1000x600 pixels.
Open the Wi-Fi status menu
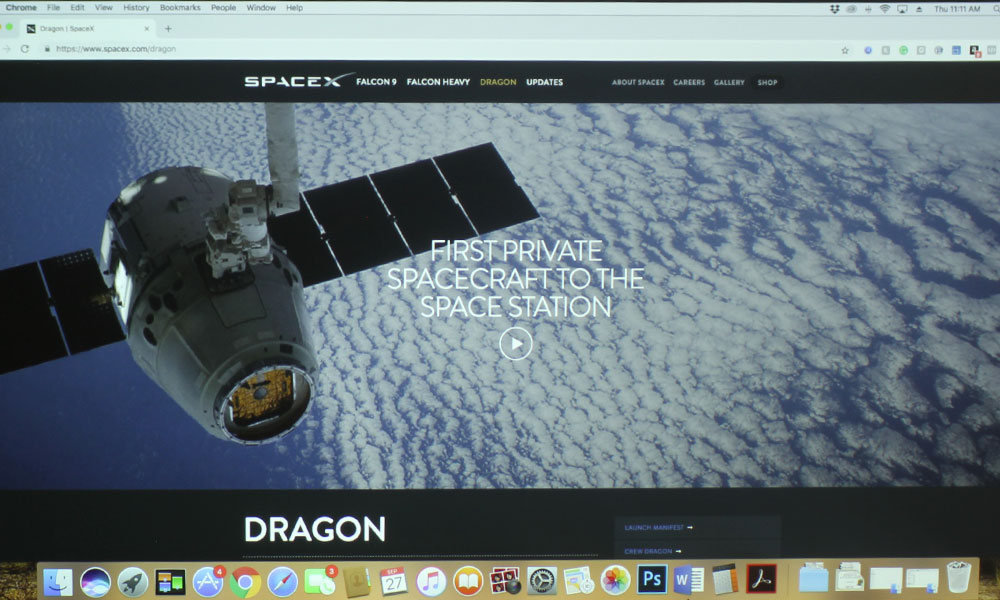point(885,9)
